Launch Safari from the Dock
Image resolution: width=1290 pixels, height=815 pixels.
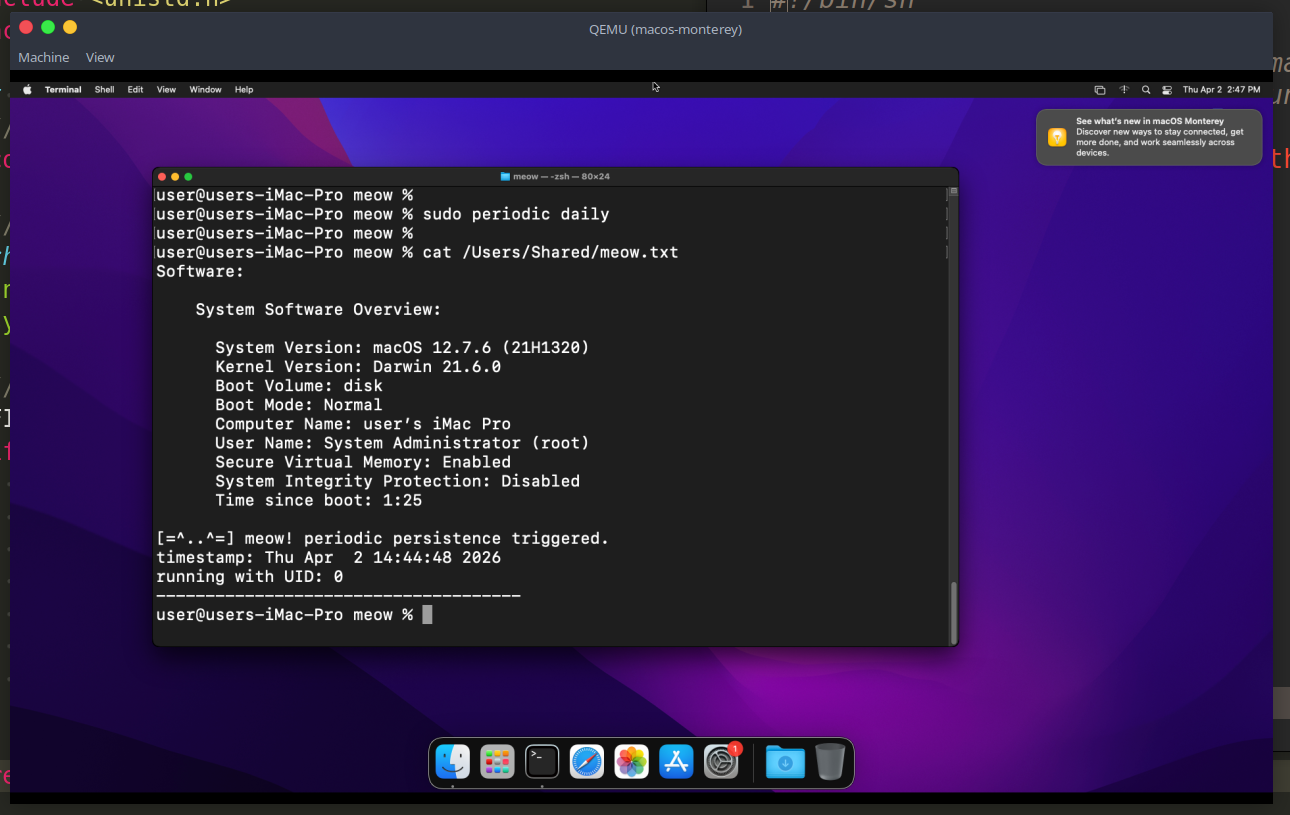pyautogui.click(x=587, y=761)
